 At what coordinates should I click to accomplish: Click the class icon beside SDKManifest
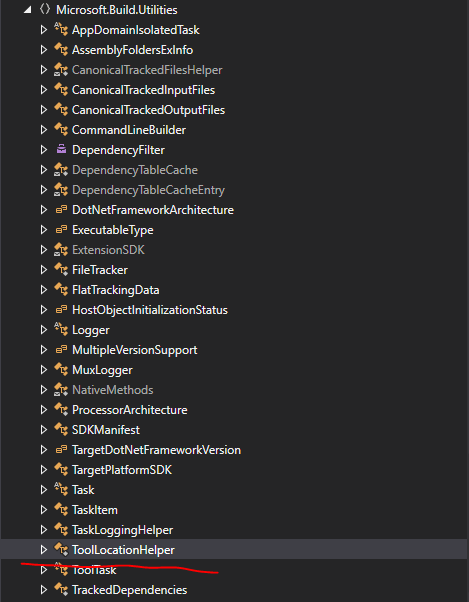pos(61,429)
